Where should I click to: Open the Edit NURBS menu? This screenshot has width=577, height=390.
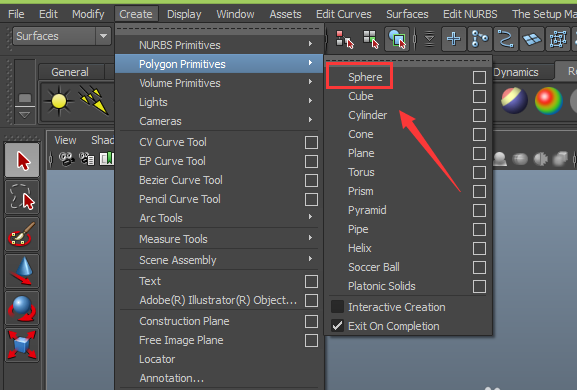470,14
